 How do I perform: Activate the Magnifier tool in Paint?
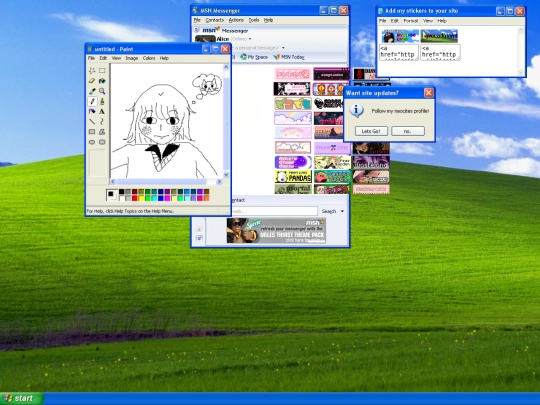[102, 91]
